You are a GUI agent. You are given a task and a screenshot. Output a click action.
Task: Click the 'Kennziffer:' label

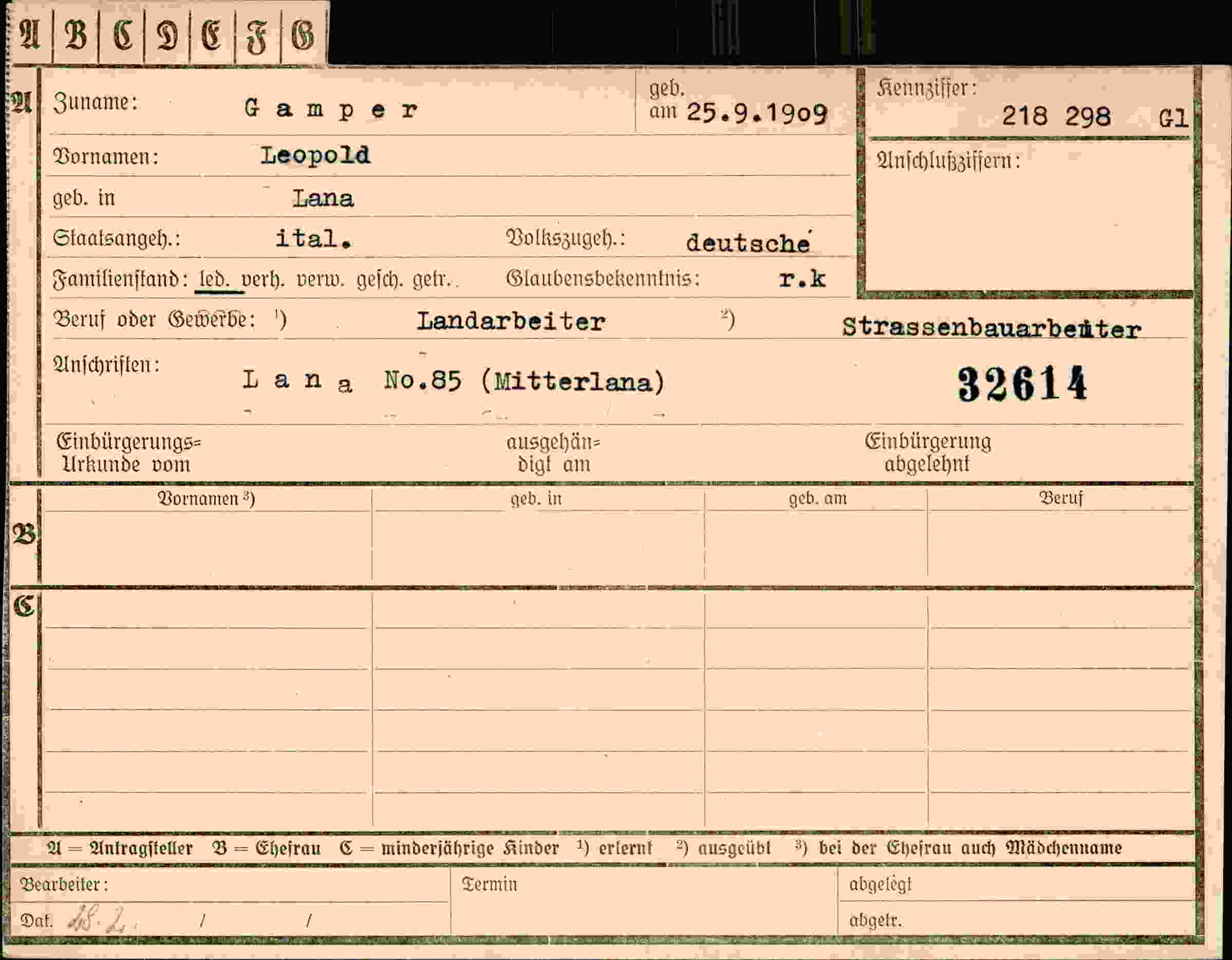tap(927, 88)
